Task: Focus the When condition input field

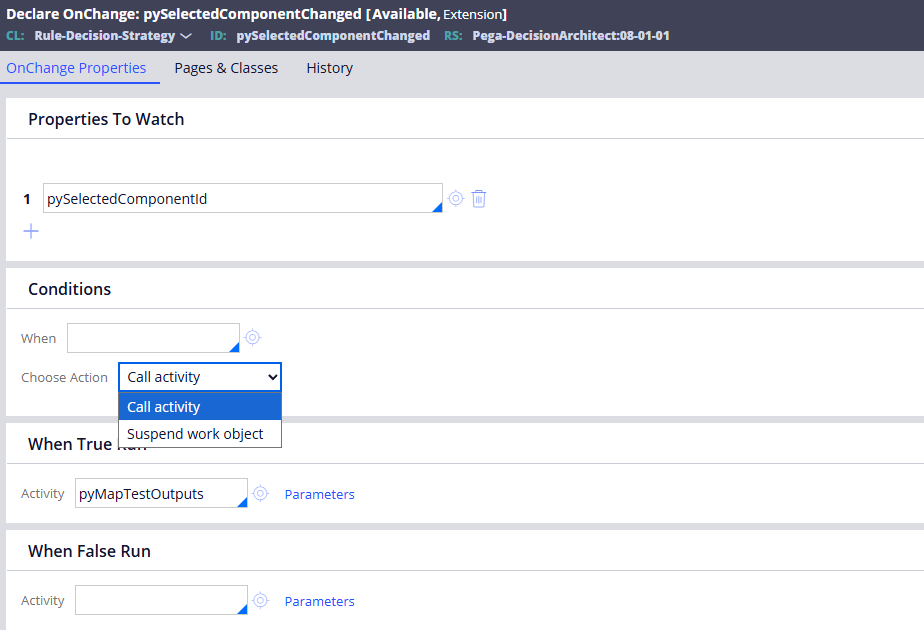Action: coord(153,338)
